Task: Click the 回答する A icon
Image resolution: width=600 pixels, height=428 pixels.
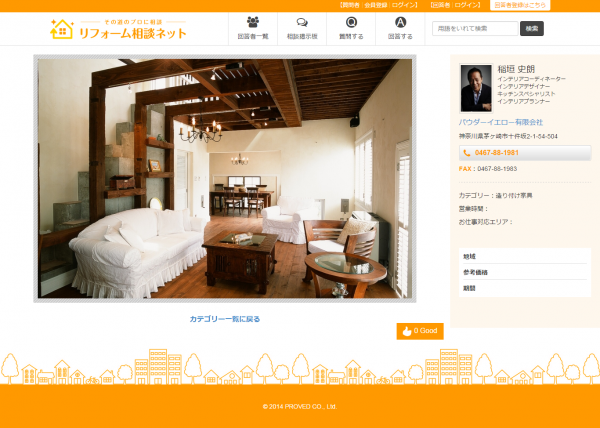Action: click(x=400, y=22)
